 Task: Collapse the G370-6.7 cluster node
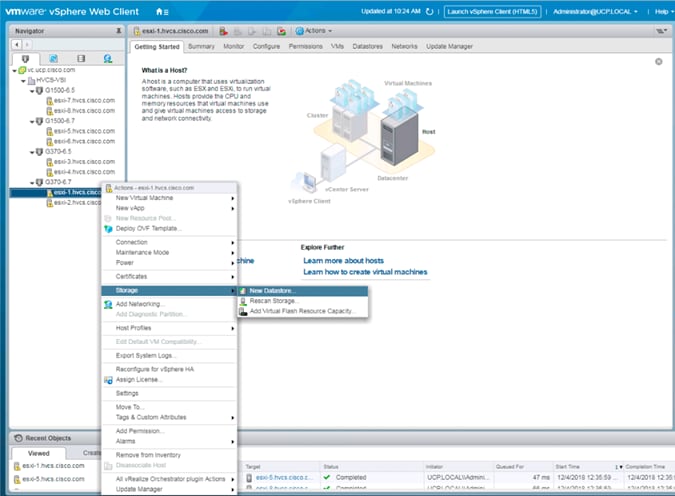click(32, 183)
